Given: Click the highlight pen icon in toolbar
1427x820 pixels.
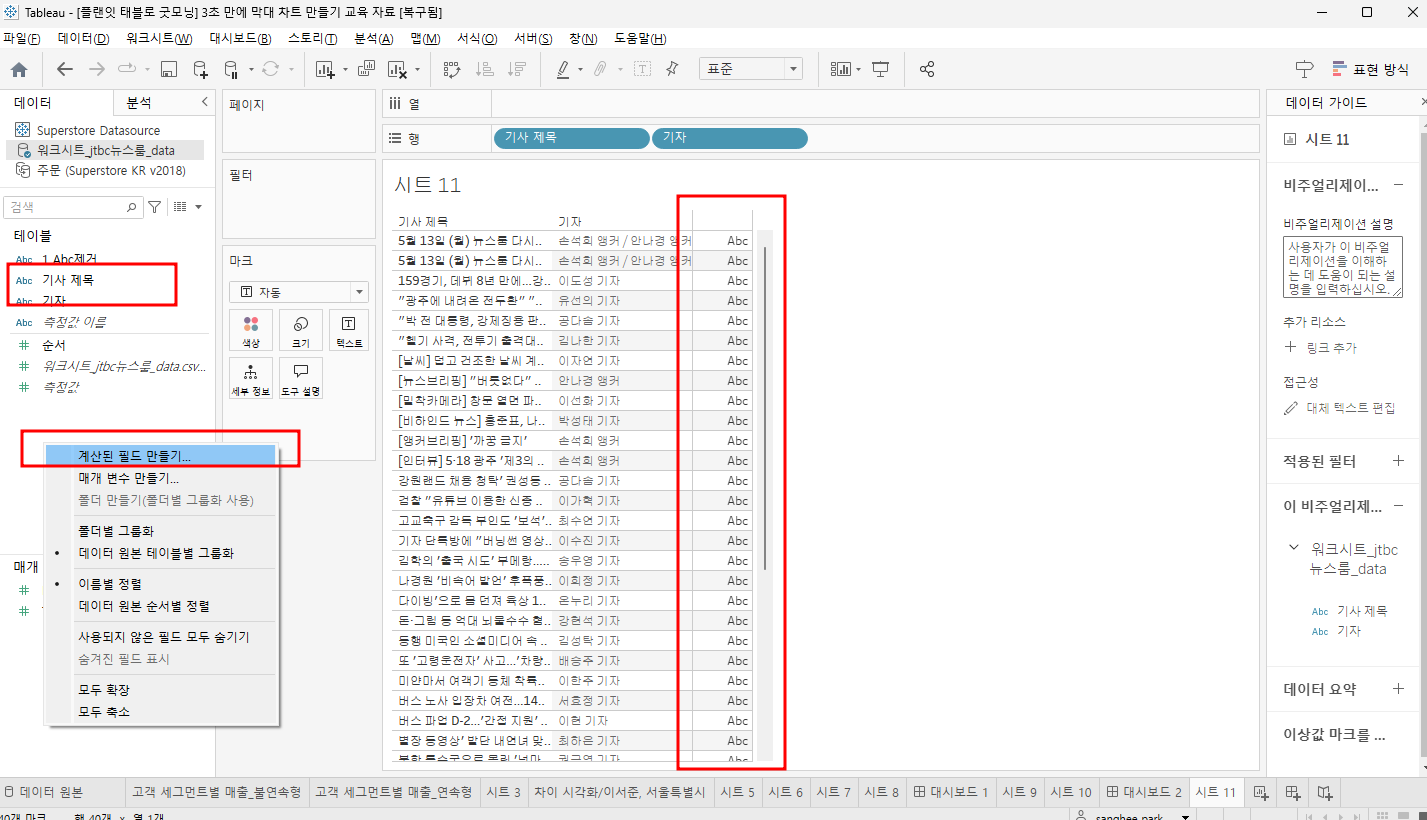Looking at the screenshot, I should tap(562, 69).
